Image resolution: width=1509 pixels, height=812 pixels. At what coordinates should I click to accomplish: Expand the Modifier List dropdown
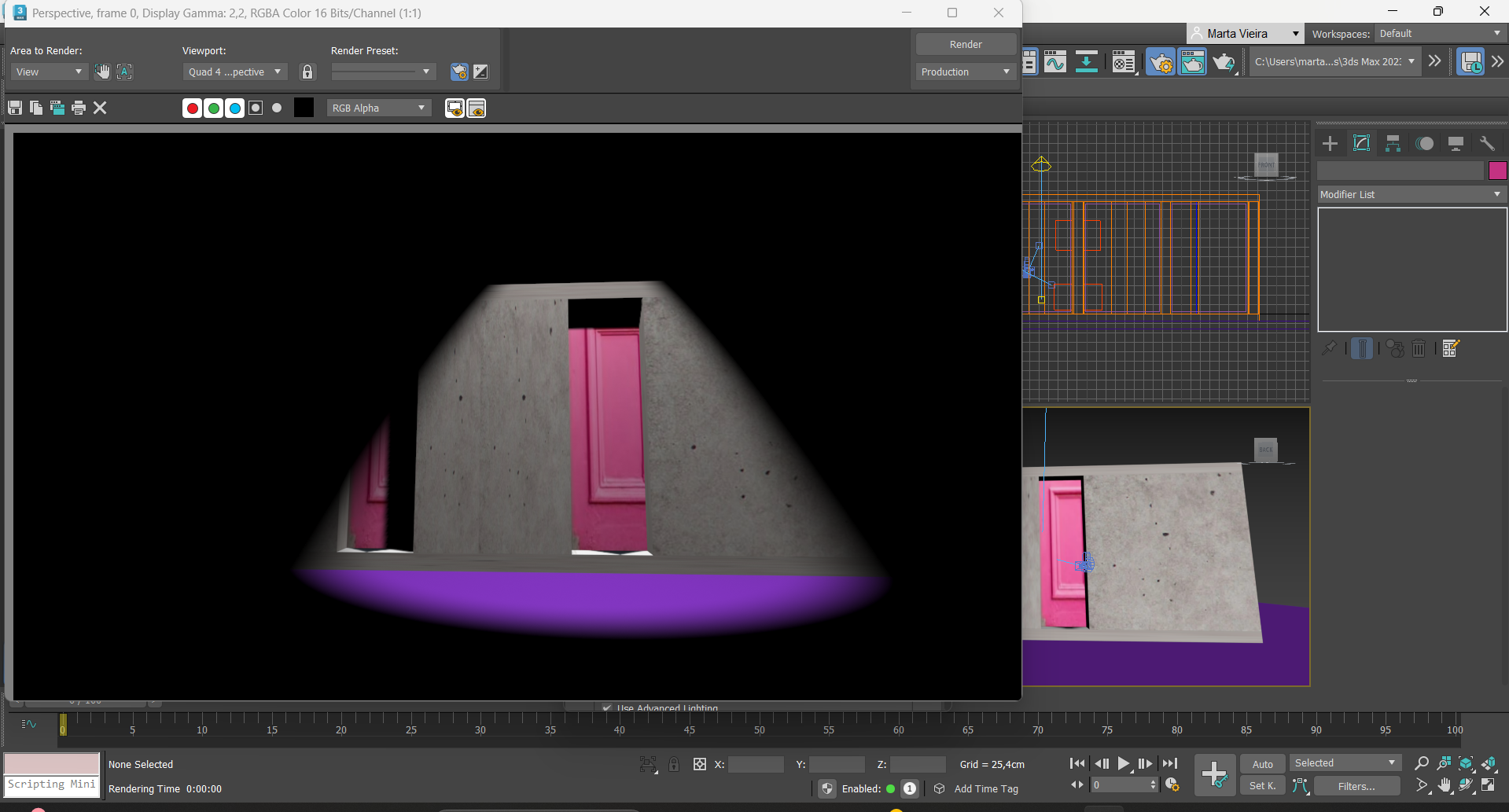1411,194
